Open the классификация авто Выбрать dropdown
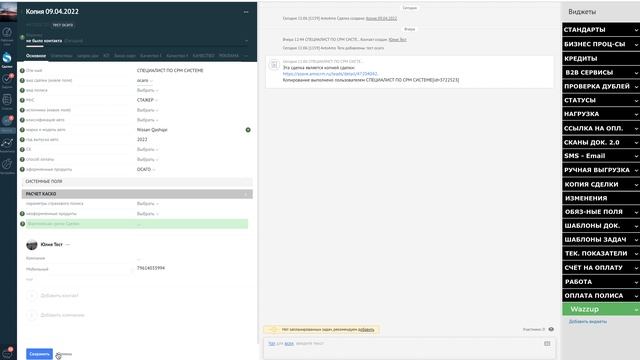Viewport: 640px width, 360px height. [x=147, y=120]
